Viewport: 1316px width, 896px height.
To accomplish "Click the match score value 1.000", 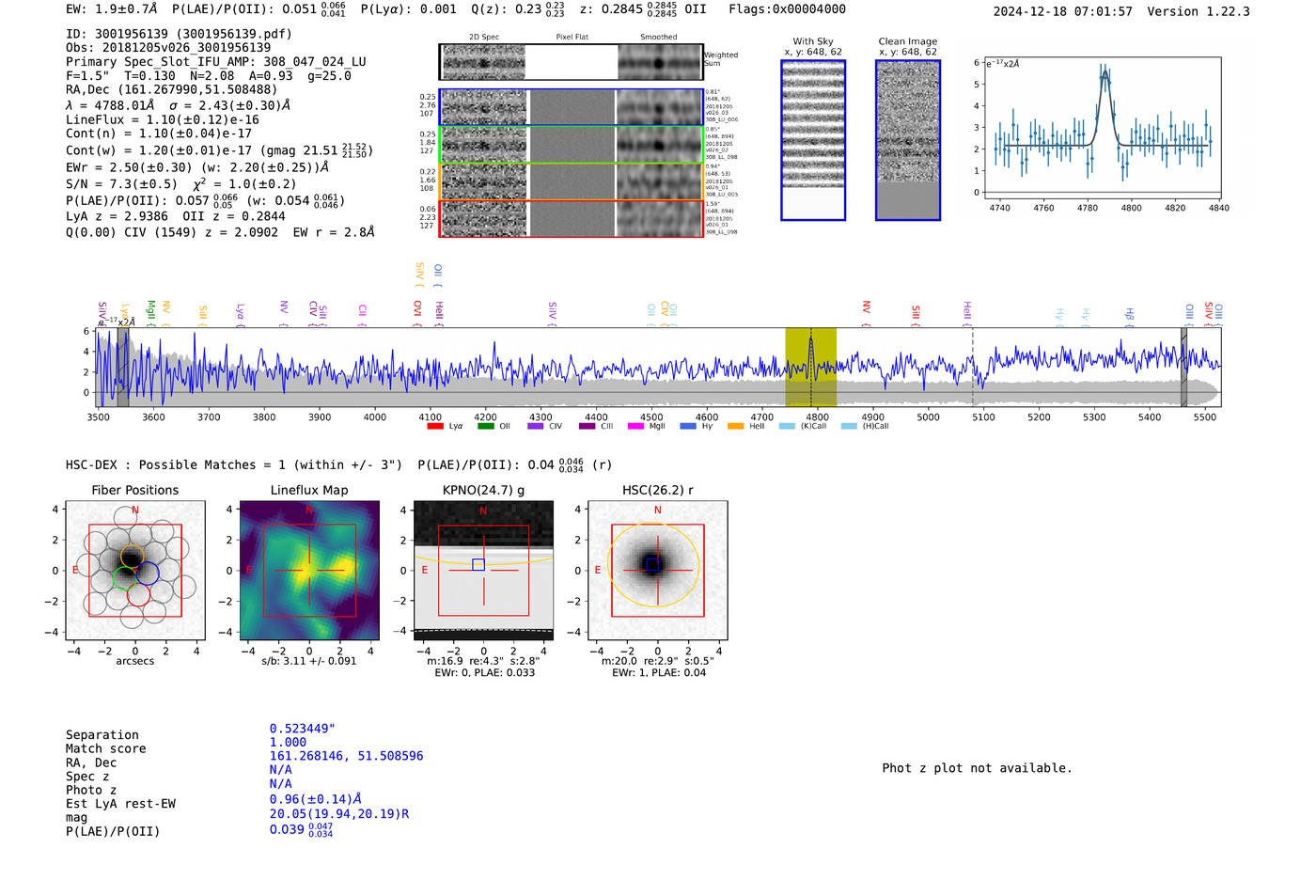I will click(288, 743).
